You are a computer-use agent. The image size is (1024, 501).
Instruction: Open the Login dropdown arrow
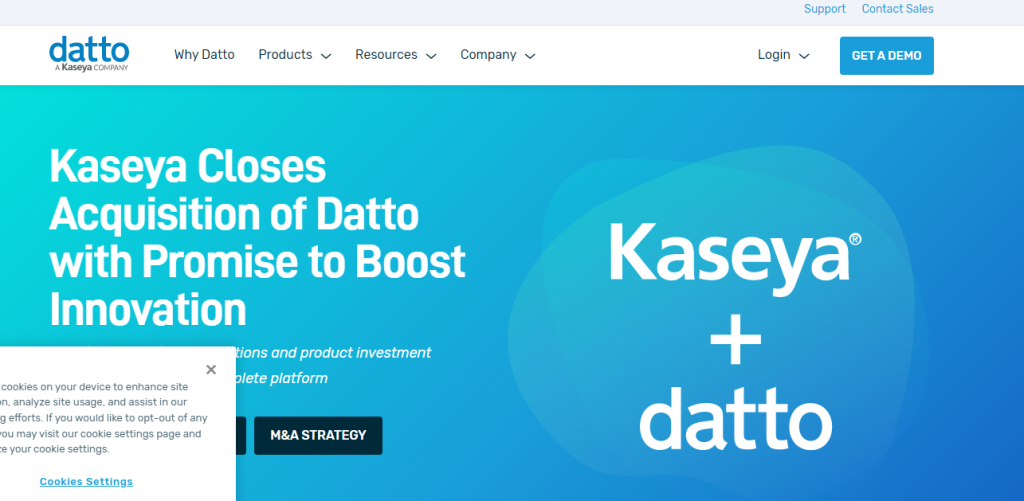click(x=804, y=56)
